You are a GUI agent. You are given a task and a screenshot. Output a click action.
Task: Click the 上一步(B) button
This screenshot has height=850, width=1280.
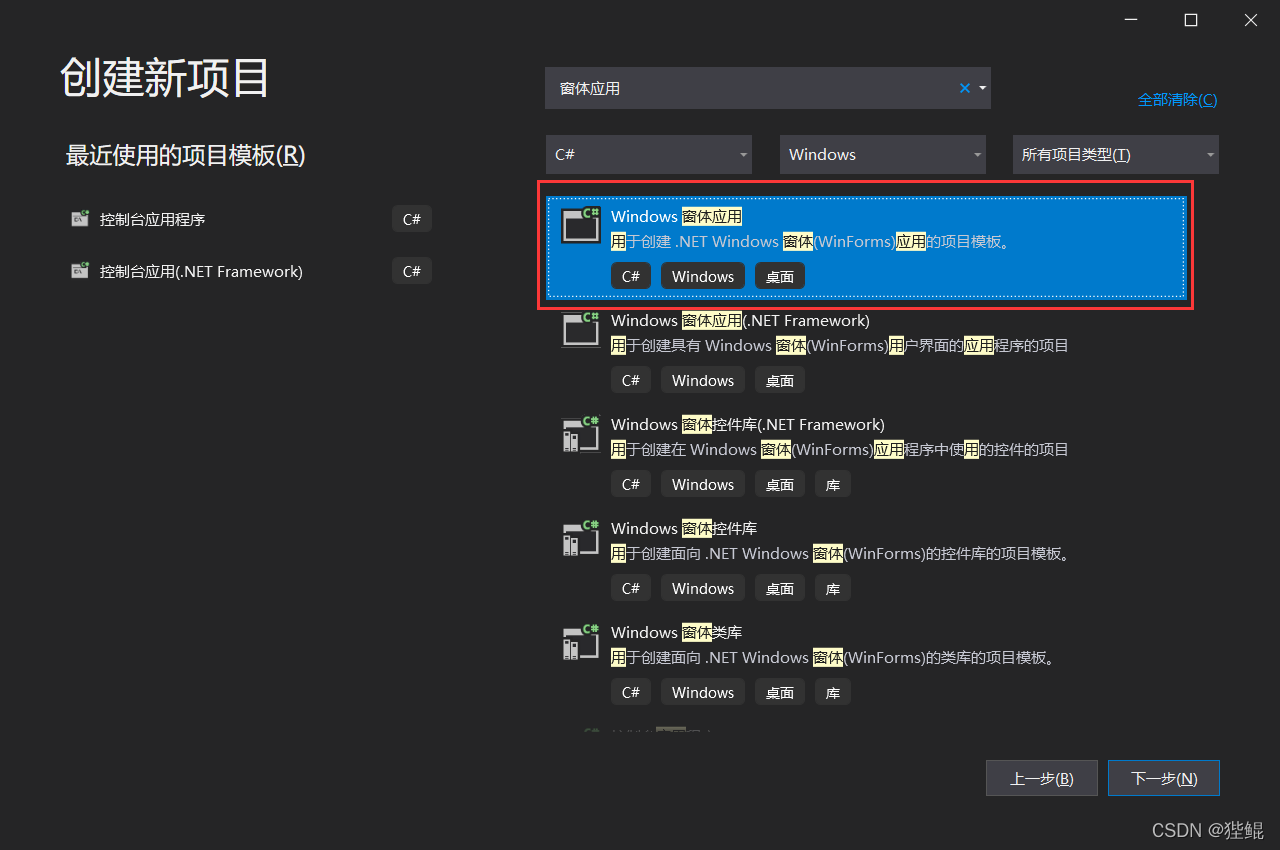tap(1041, 777)
